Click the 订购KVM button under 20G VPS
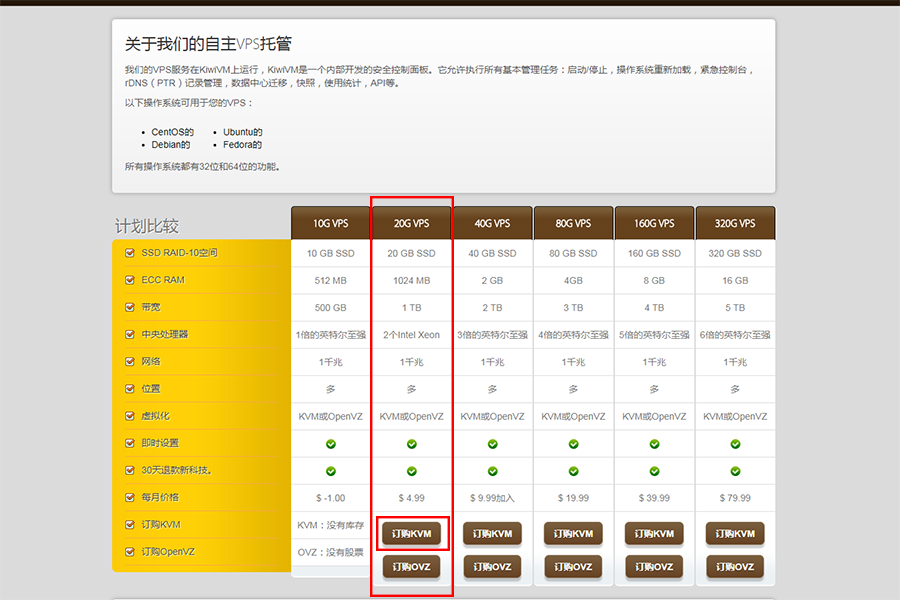This screenshot has width=900, height=600. 412,533
